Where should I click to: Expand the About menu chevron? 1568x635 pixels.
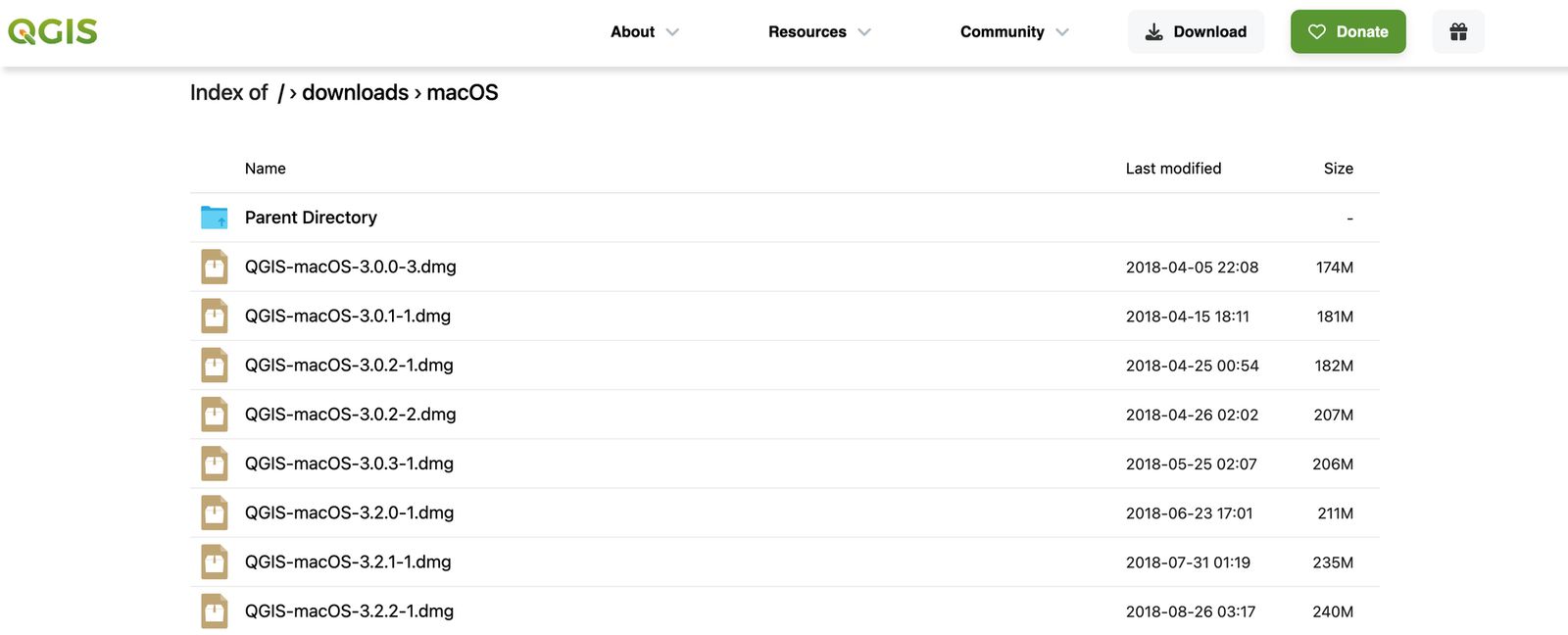(672, 32)
